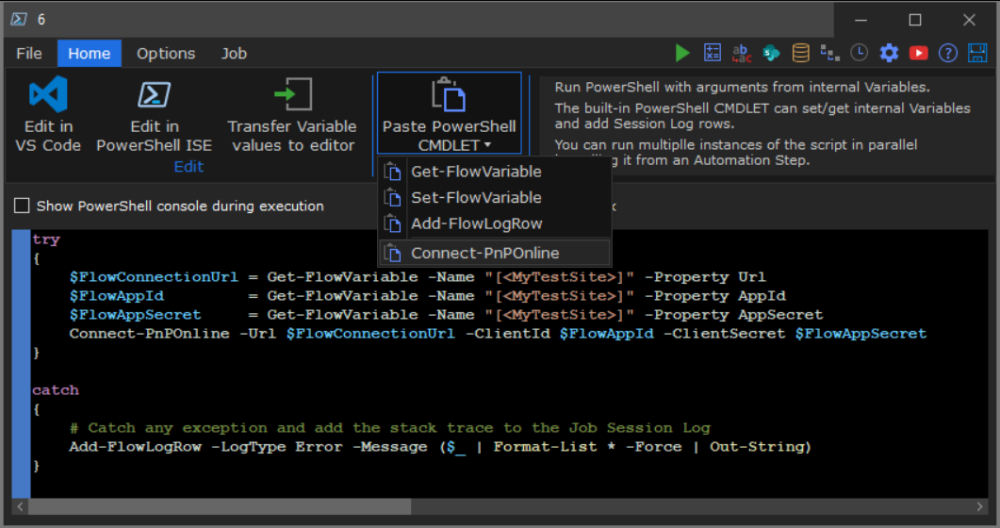Enable Show PowerShell console during execution
The height and width of the screenshot is (528, 1000).
click(x=22, y=206)
